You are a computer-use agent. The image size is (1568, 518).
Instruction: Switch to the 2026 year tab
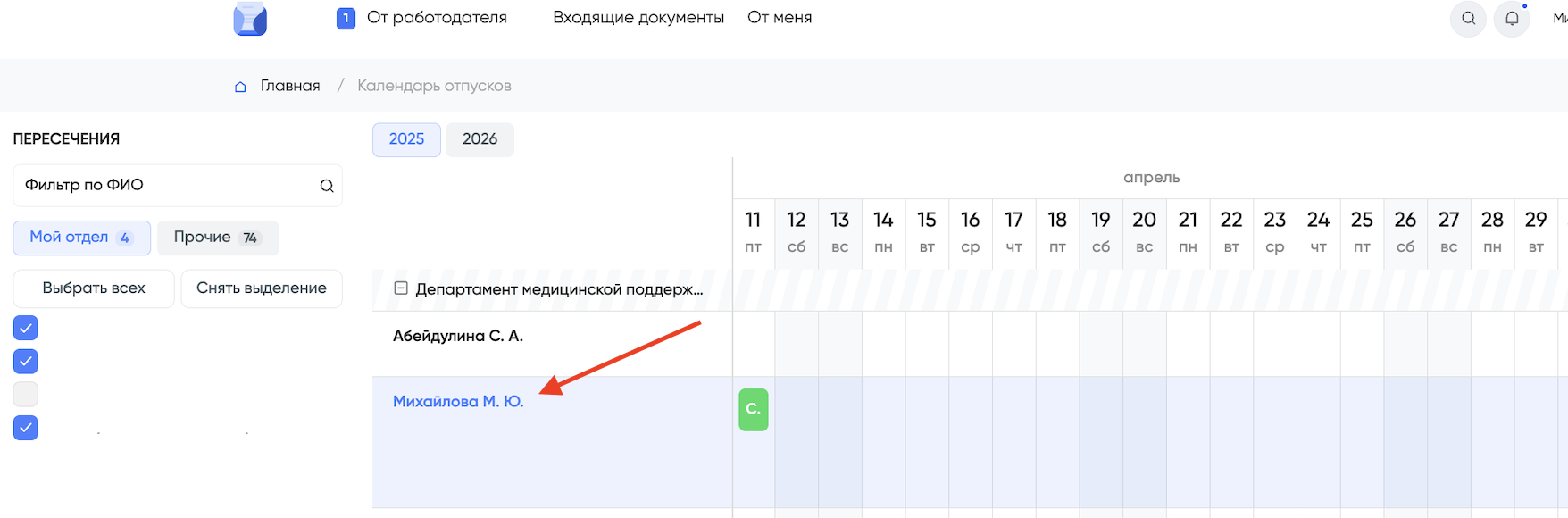pos(480,139)
